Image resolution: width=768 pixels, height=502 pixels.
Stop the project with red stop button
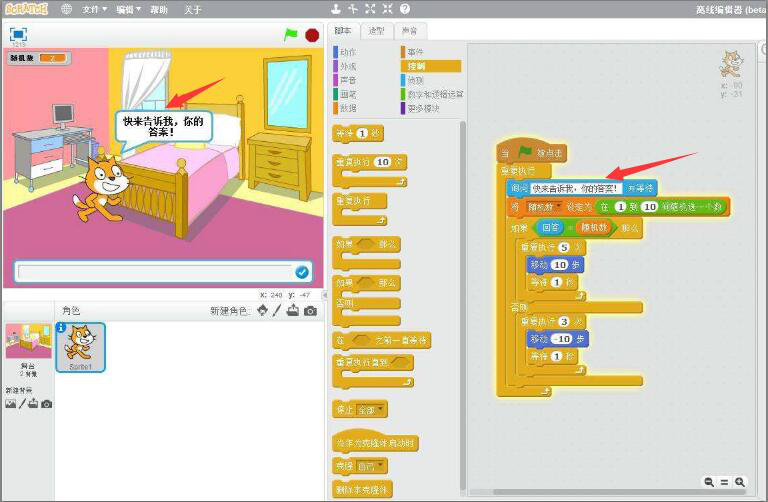[x=312, y=35]
